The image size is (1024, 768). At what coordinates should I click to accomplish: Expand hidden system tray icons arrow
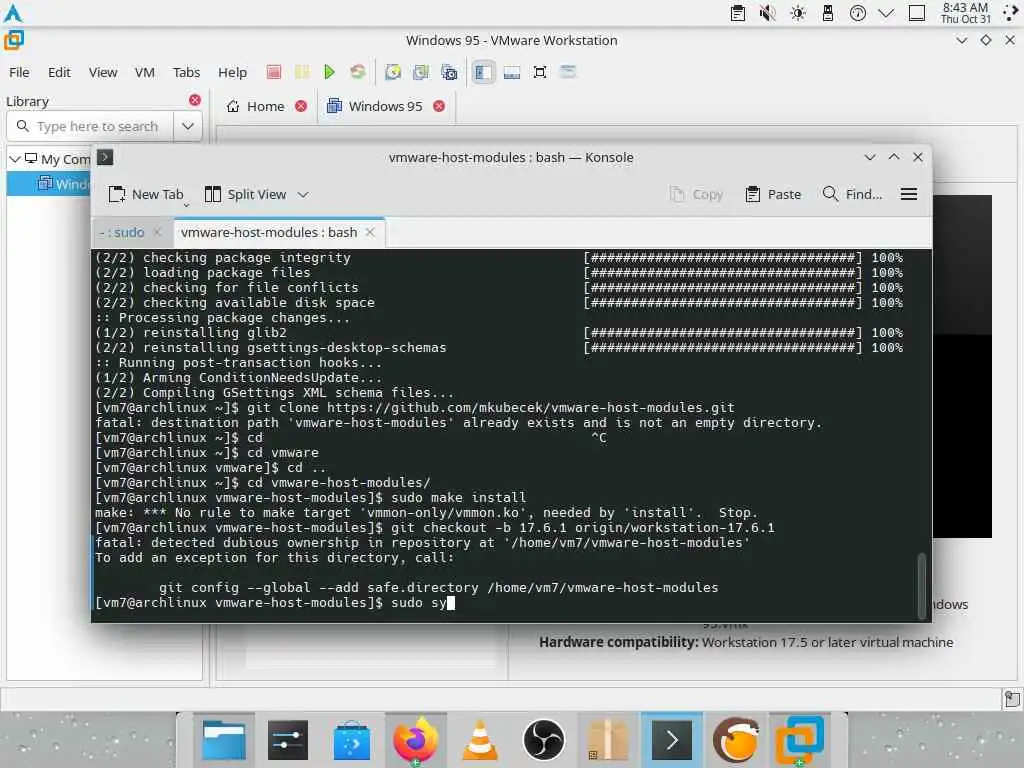(x=886, y=13)
